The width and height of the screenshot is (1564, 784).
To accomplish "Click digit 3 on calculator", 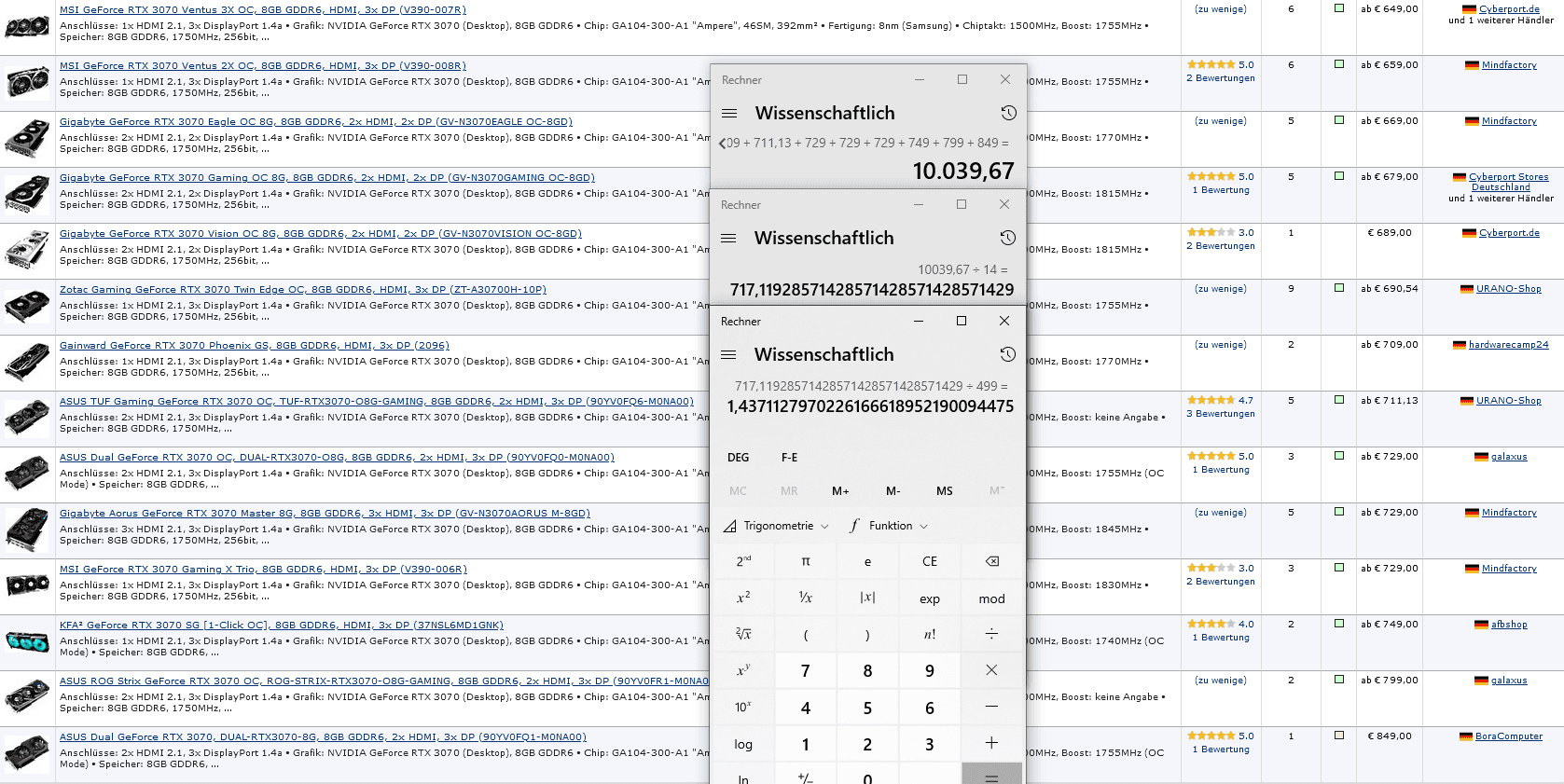I will click(x=930, y=743).
